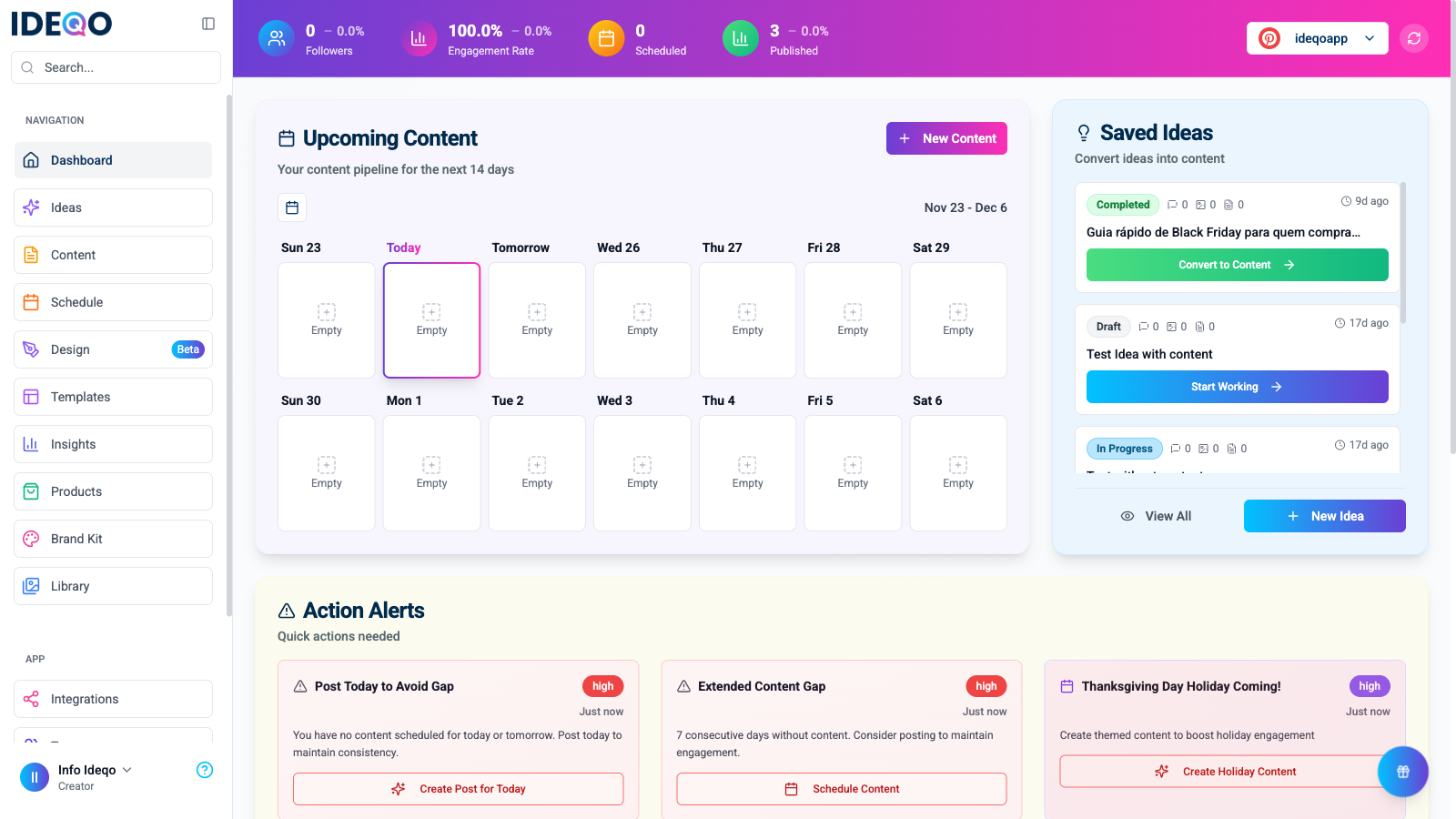Click Start Working on Test Idea
The image size is (1456, 819).
coord(1236,386)
